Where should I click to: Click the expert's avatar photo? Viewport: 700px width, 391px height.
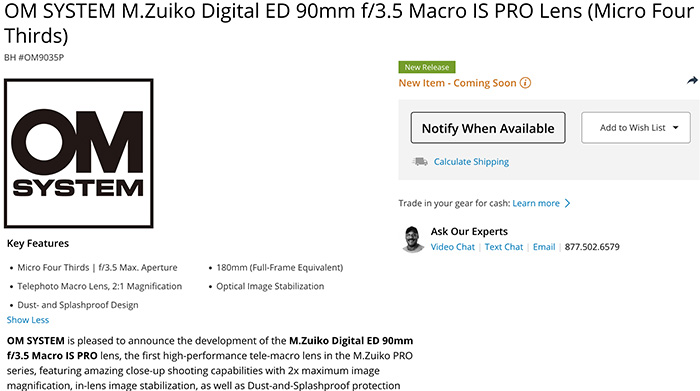pos(413,239)
